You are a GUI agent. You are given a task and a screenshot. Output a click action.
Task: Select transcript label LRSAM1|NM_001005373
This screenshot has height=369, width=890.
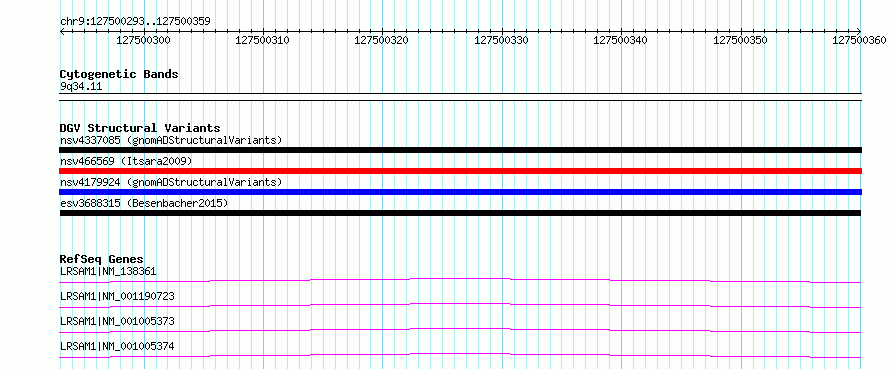pos(117,321)
